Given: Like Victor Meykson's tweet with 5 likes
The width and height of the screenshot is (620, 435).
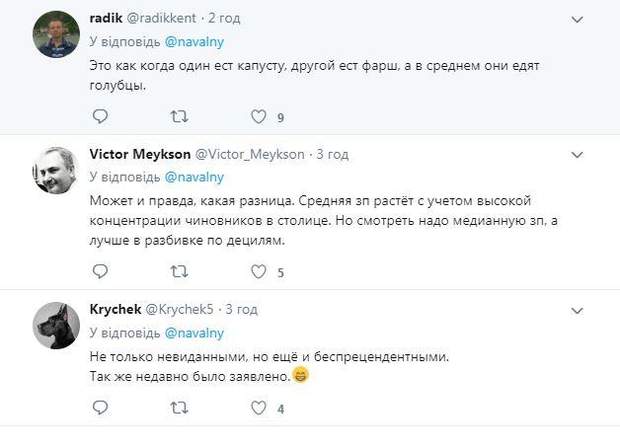Looking at the screenshot, I should click(x=259, y=271).
